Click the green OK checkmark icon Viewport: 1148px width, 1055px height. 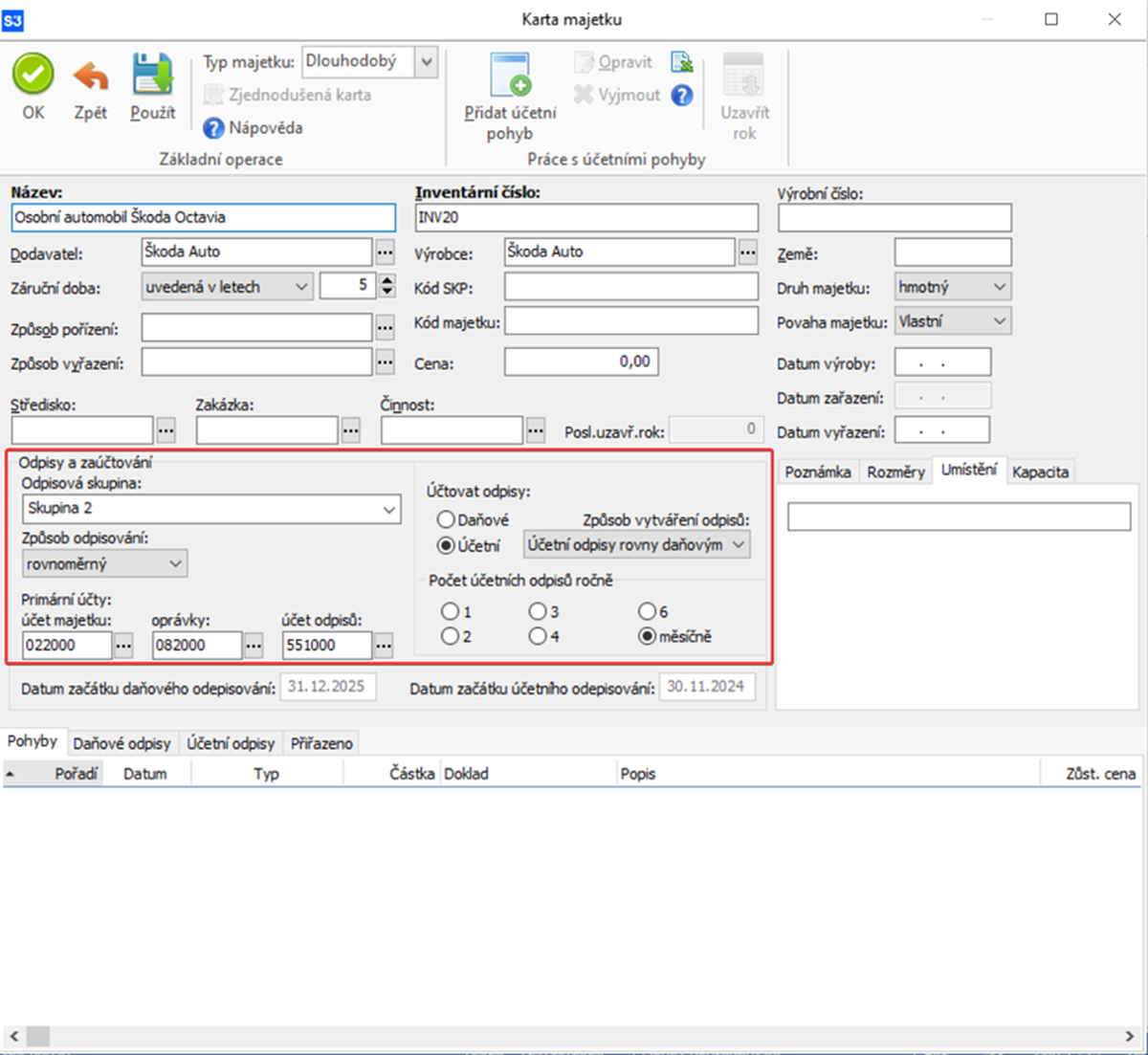click(33, 75)
